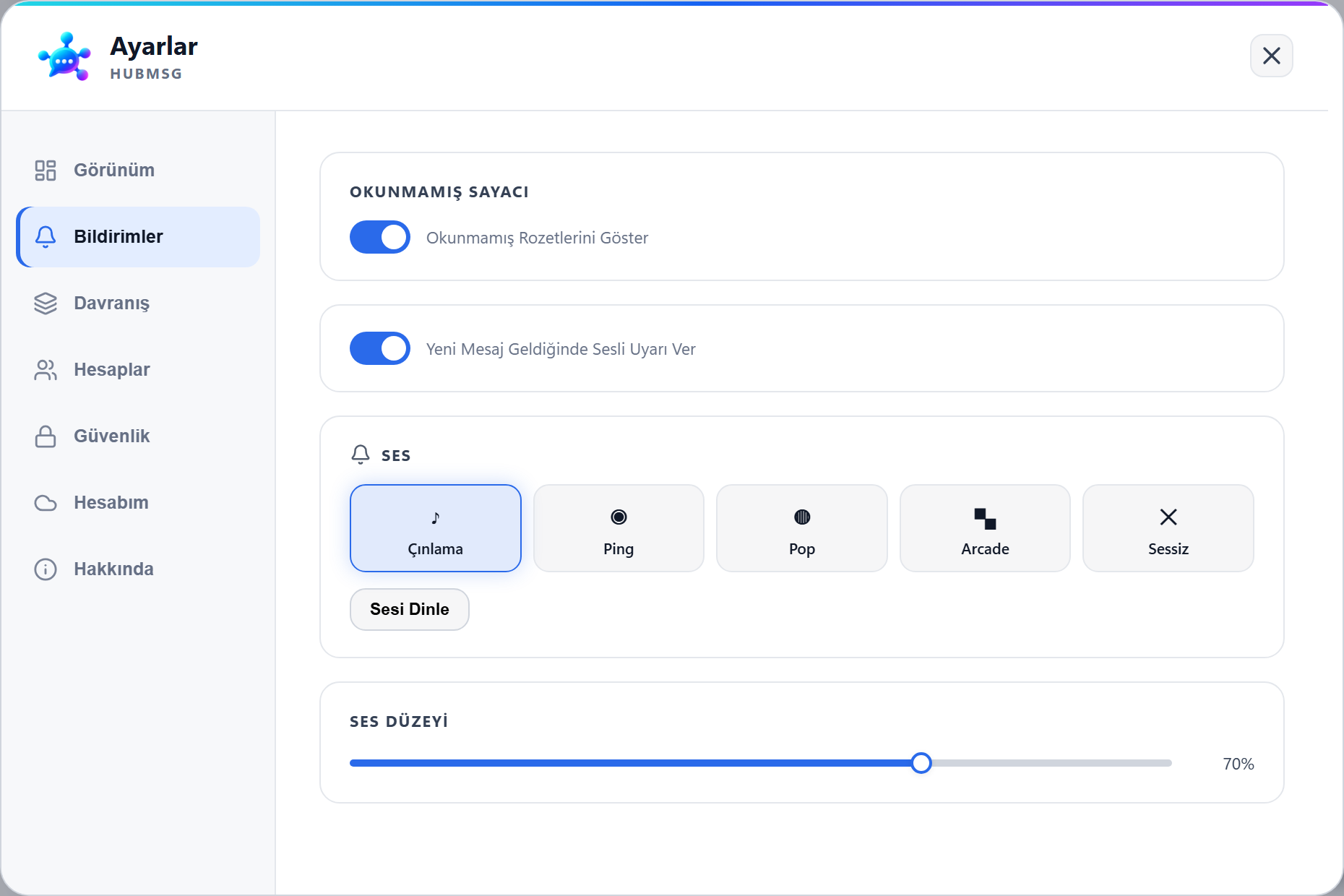
Task: Navigate to the Hesabım section
Action: [138, 502]
